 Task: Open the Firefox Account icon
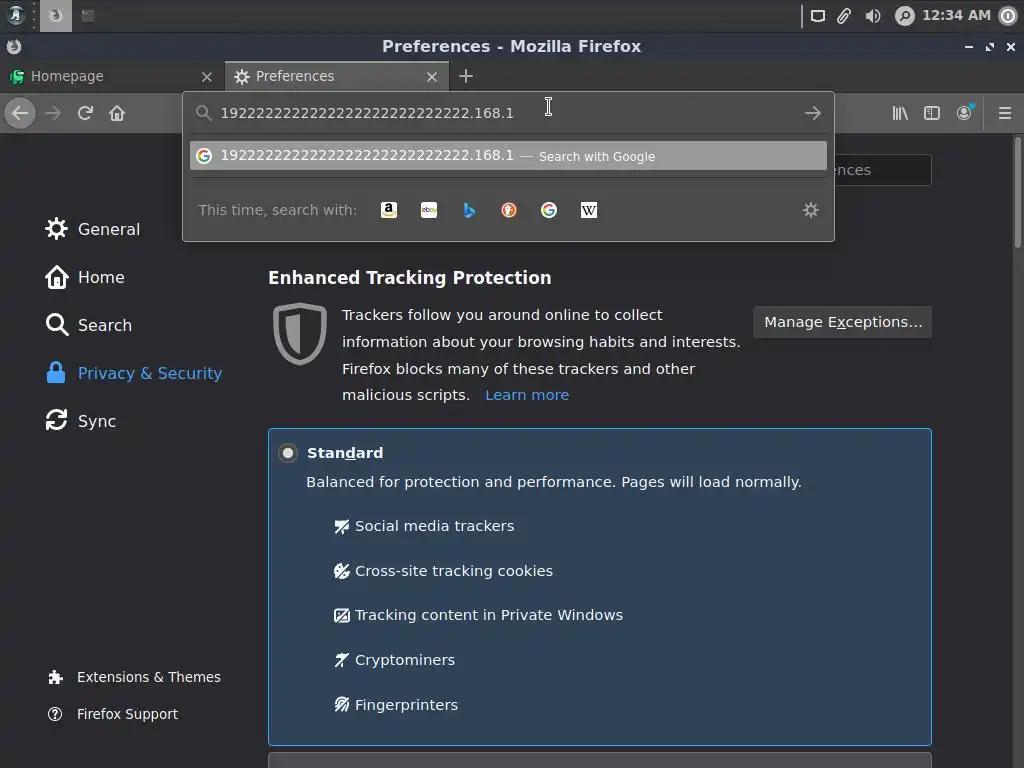click(x=965, y=113)
